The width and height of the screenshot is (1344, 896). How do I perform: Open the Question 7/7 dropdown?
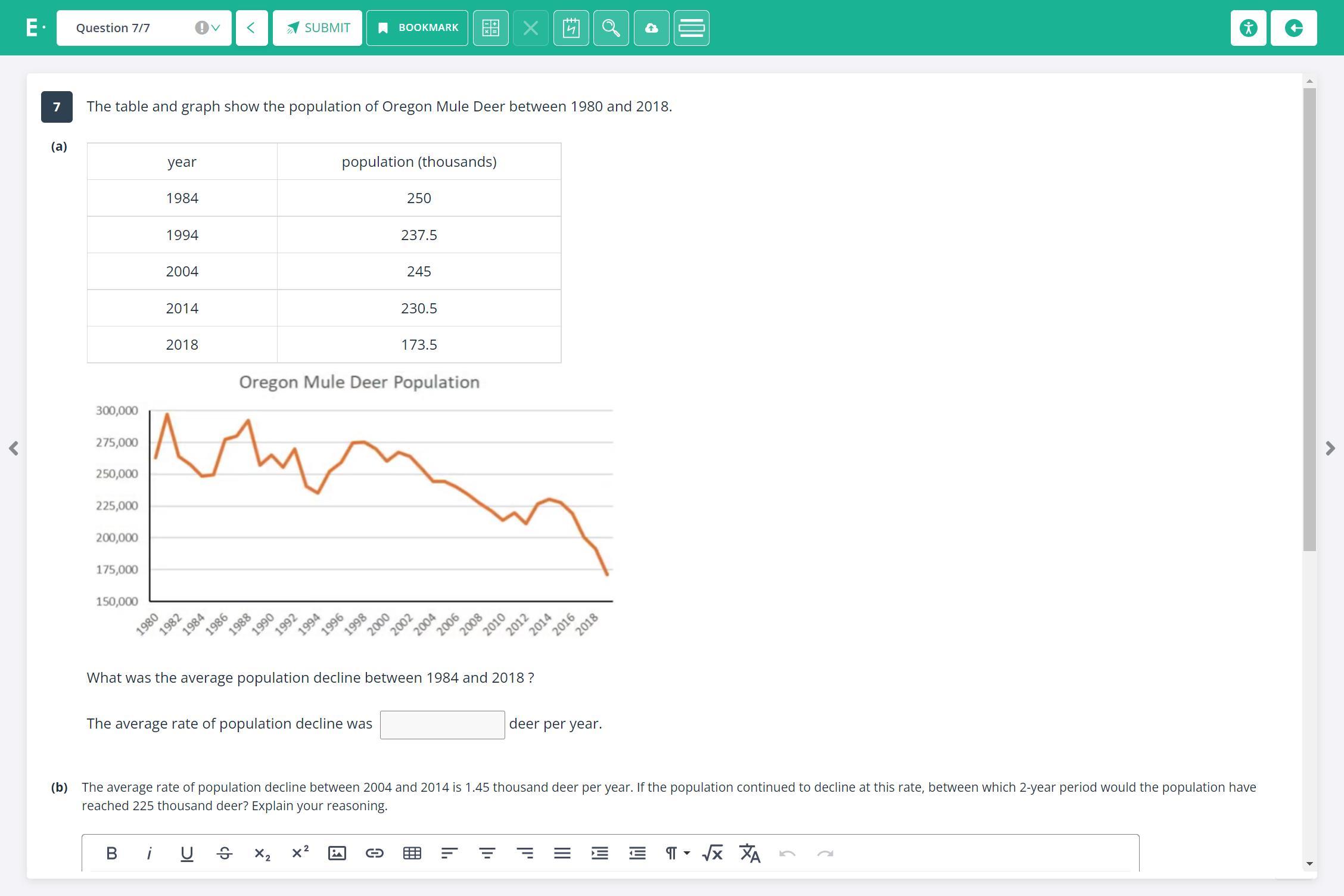pyautogui.click(x=144, y=28)
